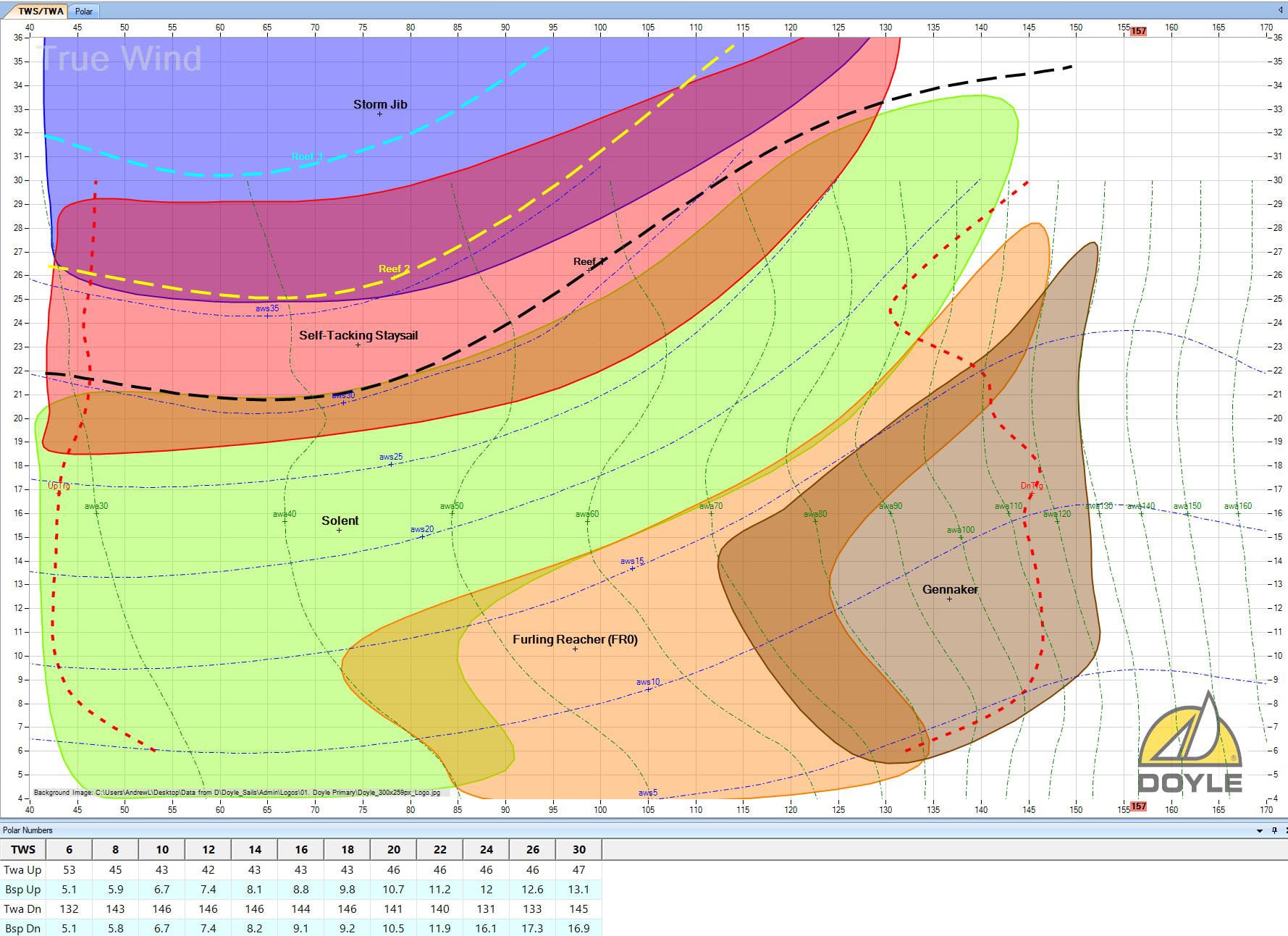Click the Bsp Dn value 16.1

[x=486, y=928]
